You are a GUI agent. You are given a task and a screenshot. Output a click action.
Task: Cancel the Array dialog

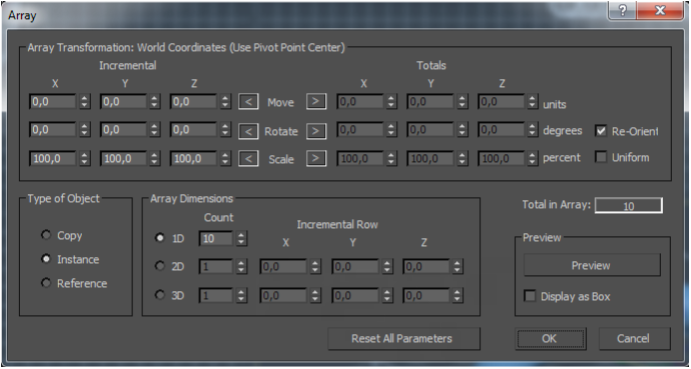click(x=634, y=339)
